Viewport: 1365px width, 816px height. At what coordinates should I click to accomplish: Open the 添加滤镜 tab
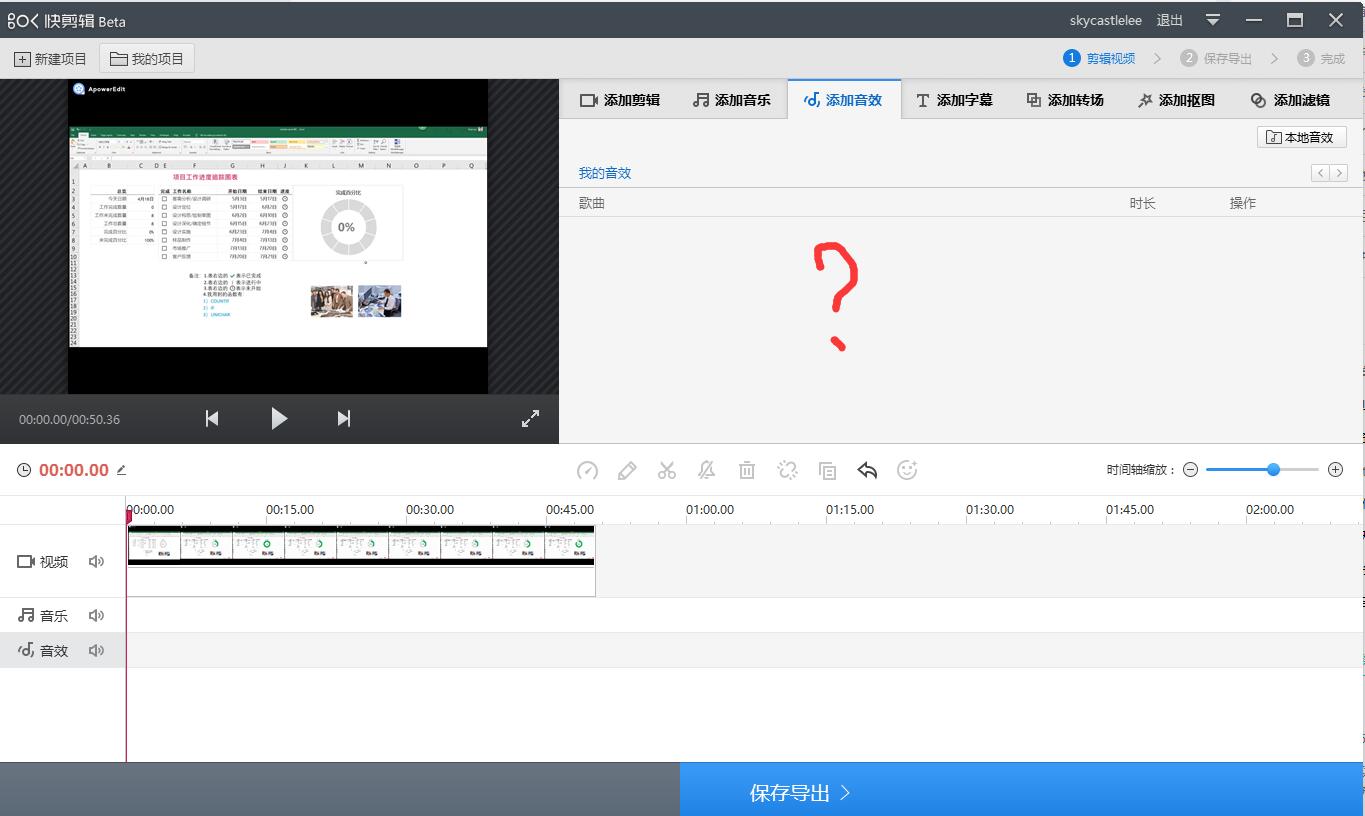pyautogui.click(x=1290, y=100)
